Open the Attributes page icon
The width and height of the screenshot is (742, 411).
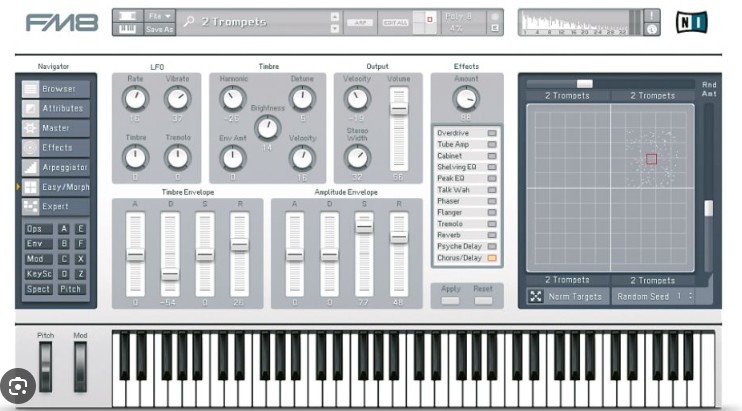pyautogui.click(x=30, y=108)
